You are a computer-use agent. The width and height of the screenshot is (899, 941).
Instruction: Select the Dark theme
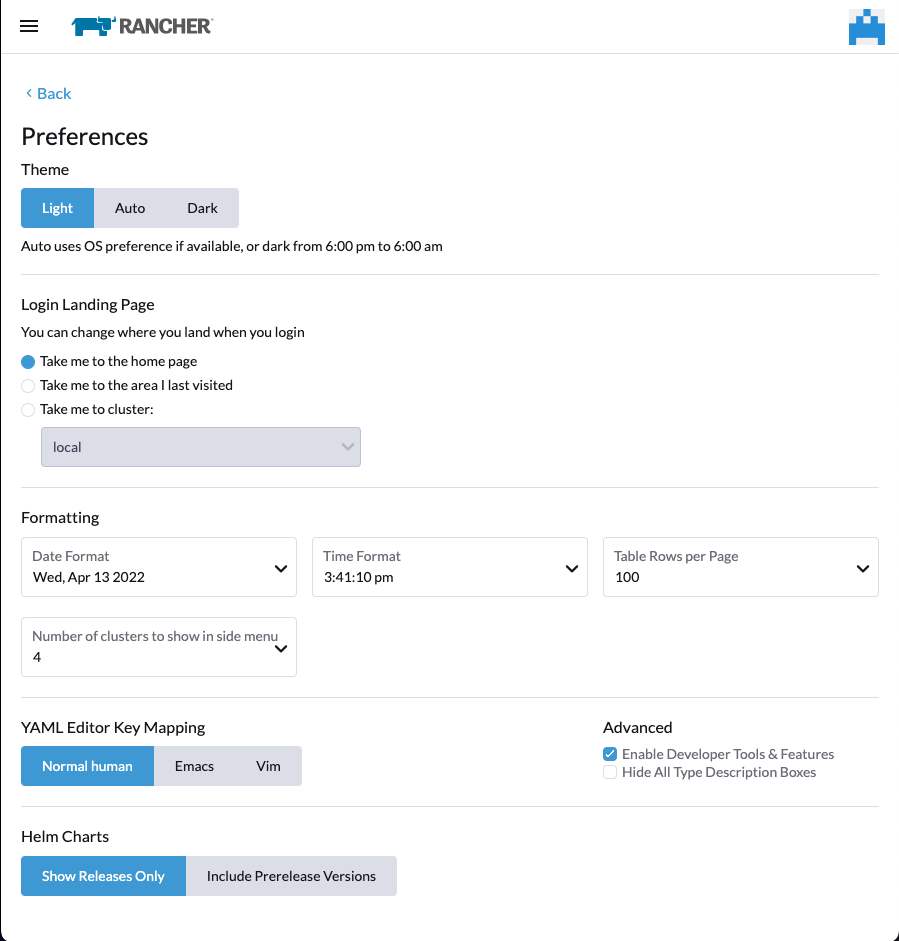[202, 208]
